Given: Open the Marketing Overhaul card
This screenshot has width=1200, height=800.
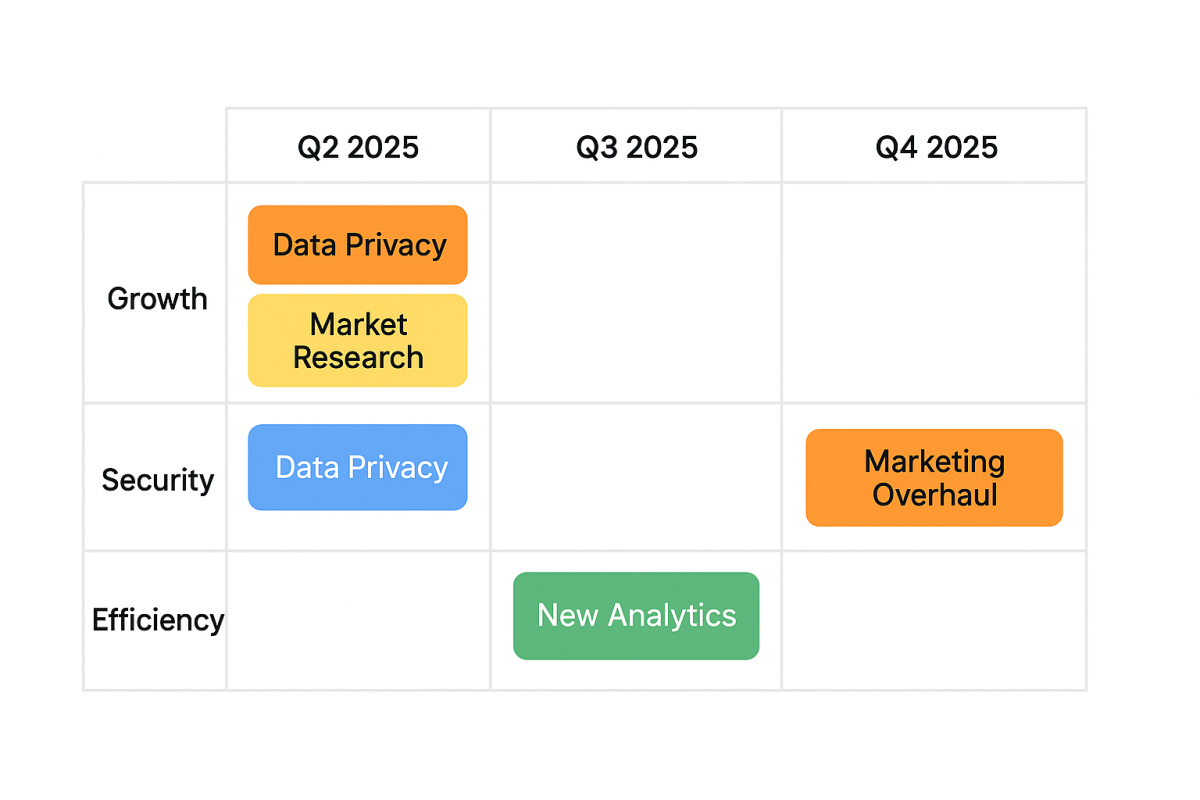Looking at the screenshot, I should coord(934,478).
